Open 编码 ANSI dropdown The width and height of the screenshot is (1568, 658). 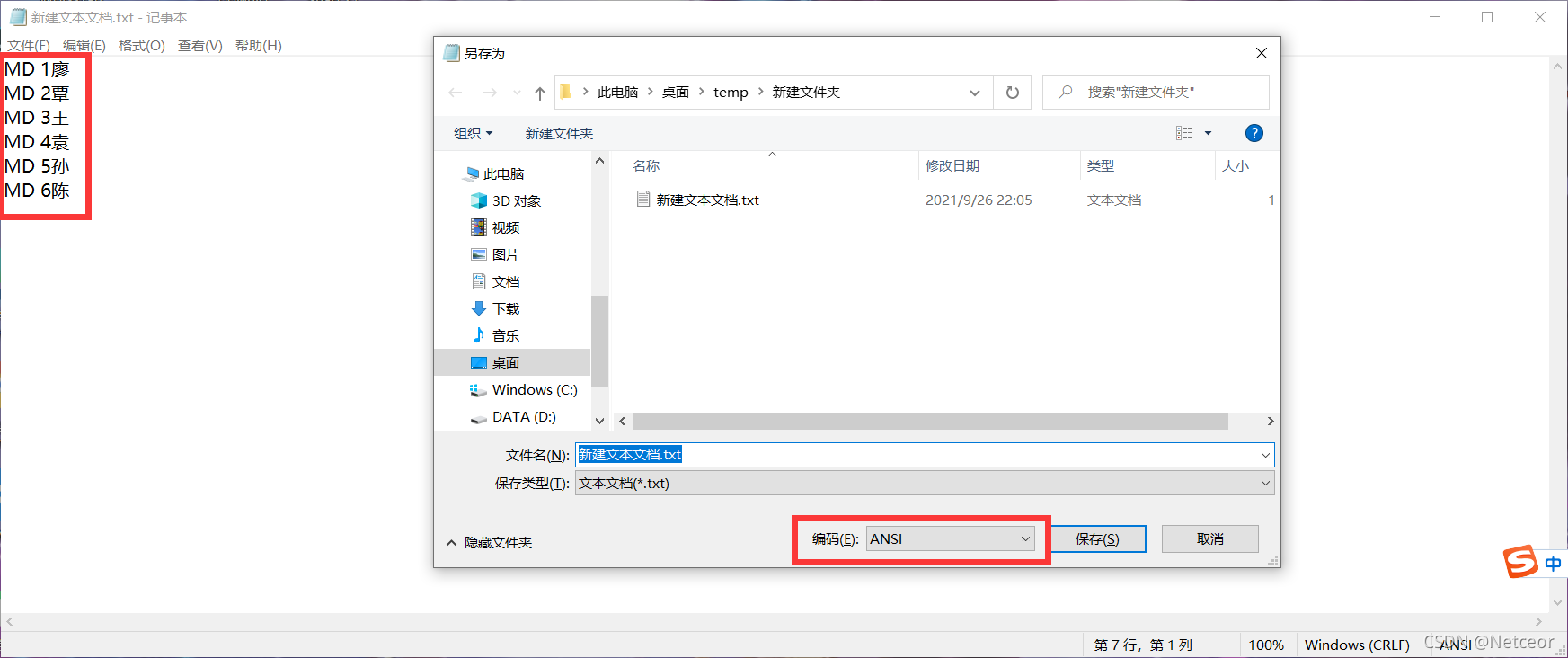tap(951, 538)
